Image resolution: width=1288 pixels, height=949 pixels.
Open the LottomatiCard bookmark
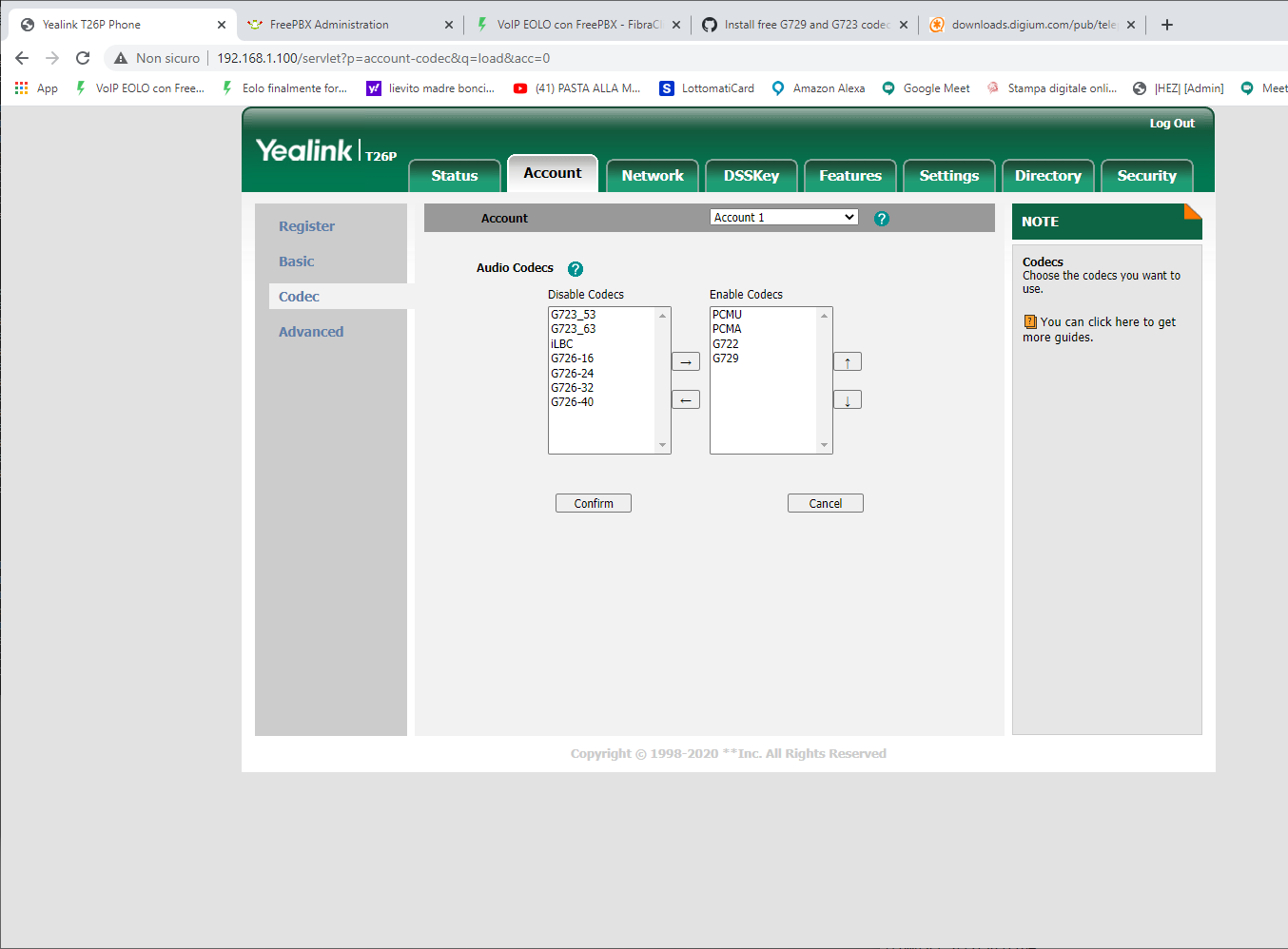(707, 87)
